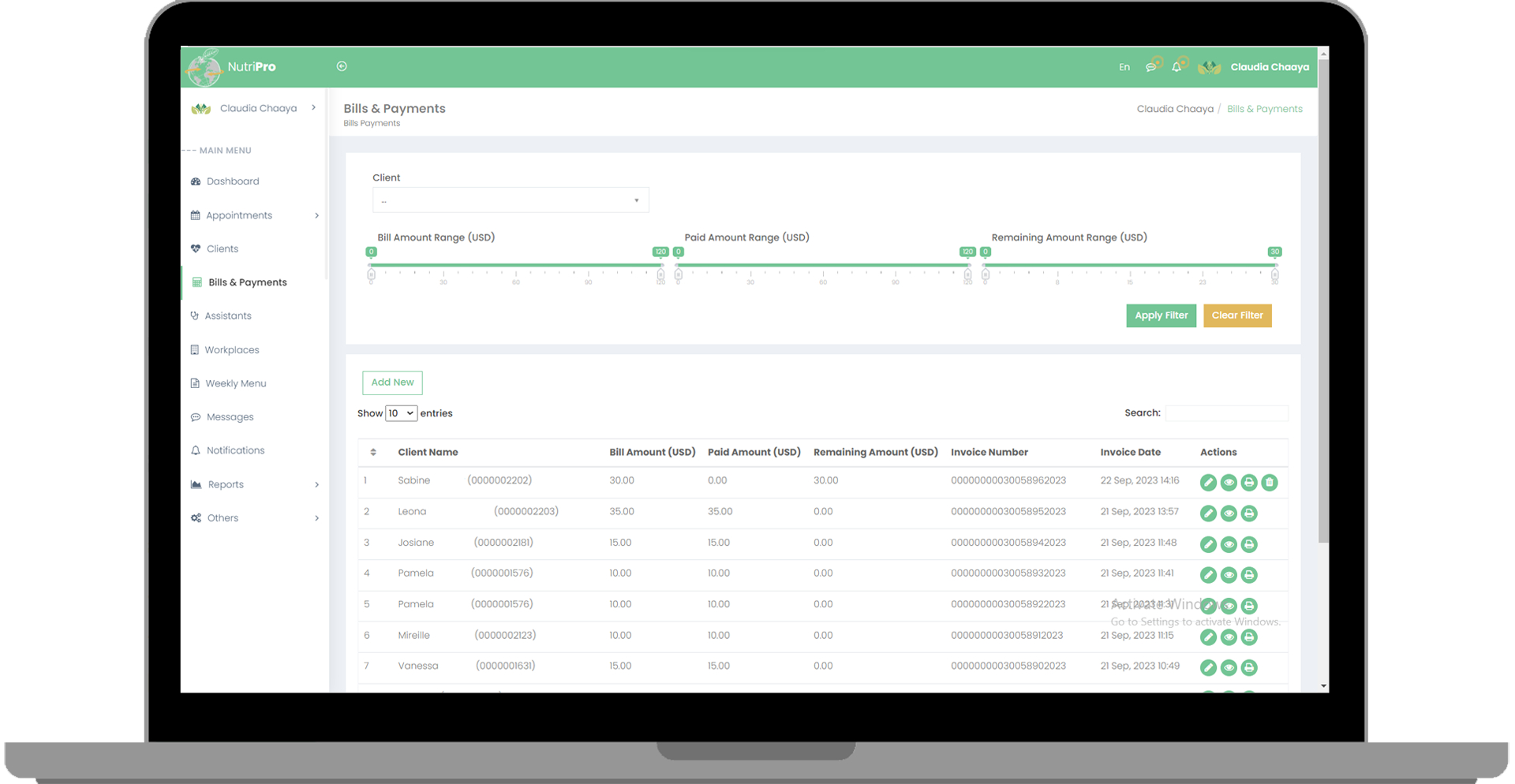Print Leona's invoice using printer icon
Screen dimensions: 1515x784
pyautogui.click(x=1249, y=513)
